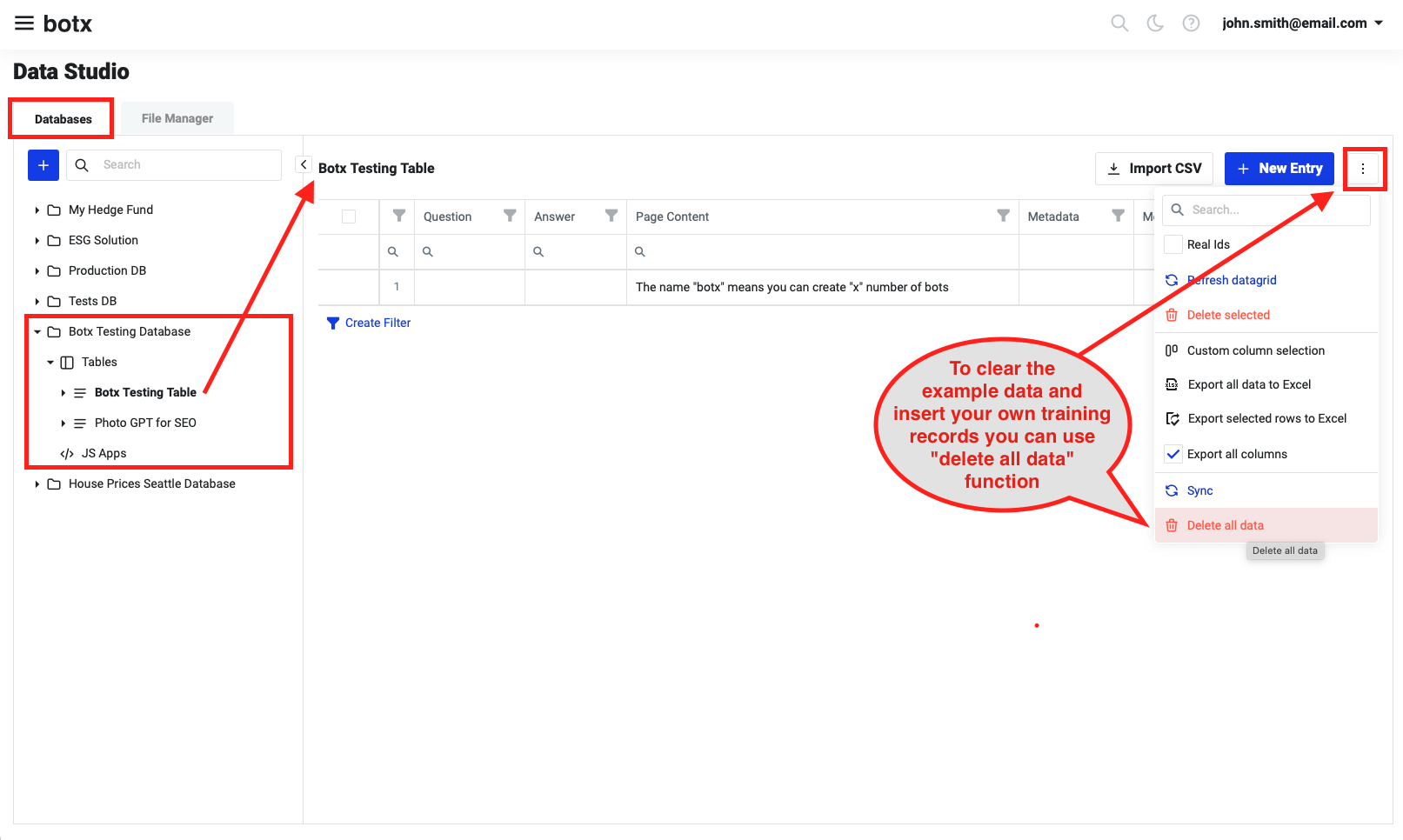Choose Custom column selection from the menu

pos(1255,350)
